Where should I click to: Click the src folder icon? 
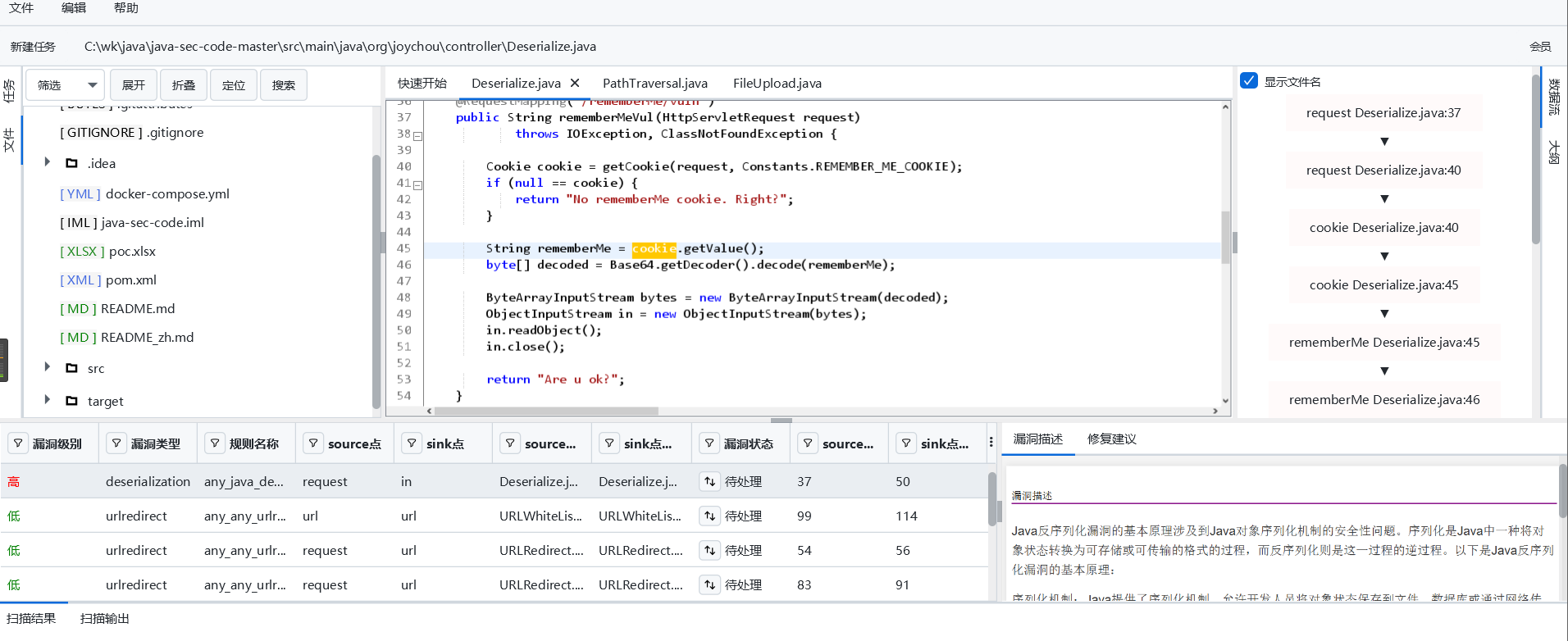tap(71, 368)
